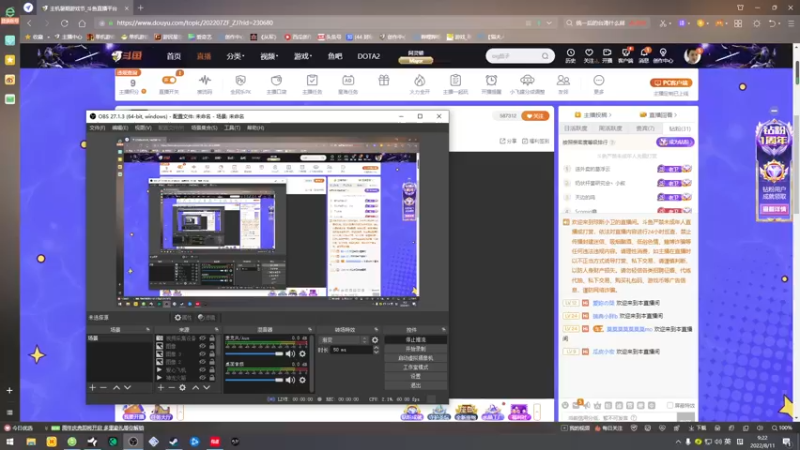Screen dimensions: 800x450
Task: Open the two-person icon in streamer toolbar
Action: (563, 80)
